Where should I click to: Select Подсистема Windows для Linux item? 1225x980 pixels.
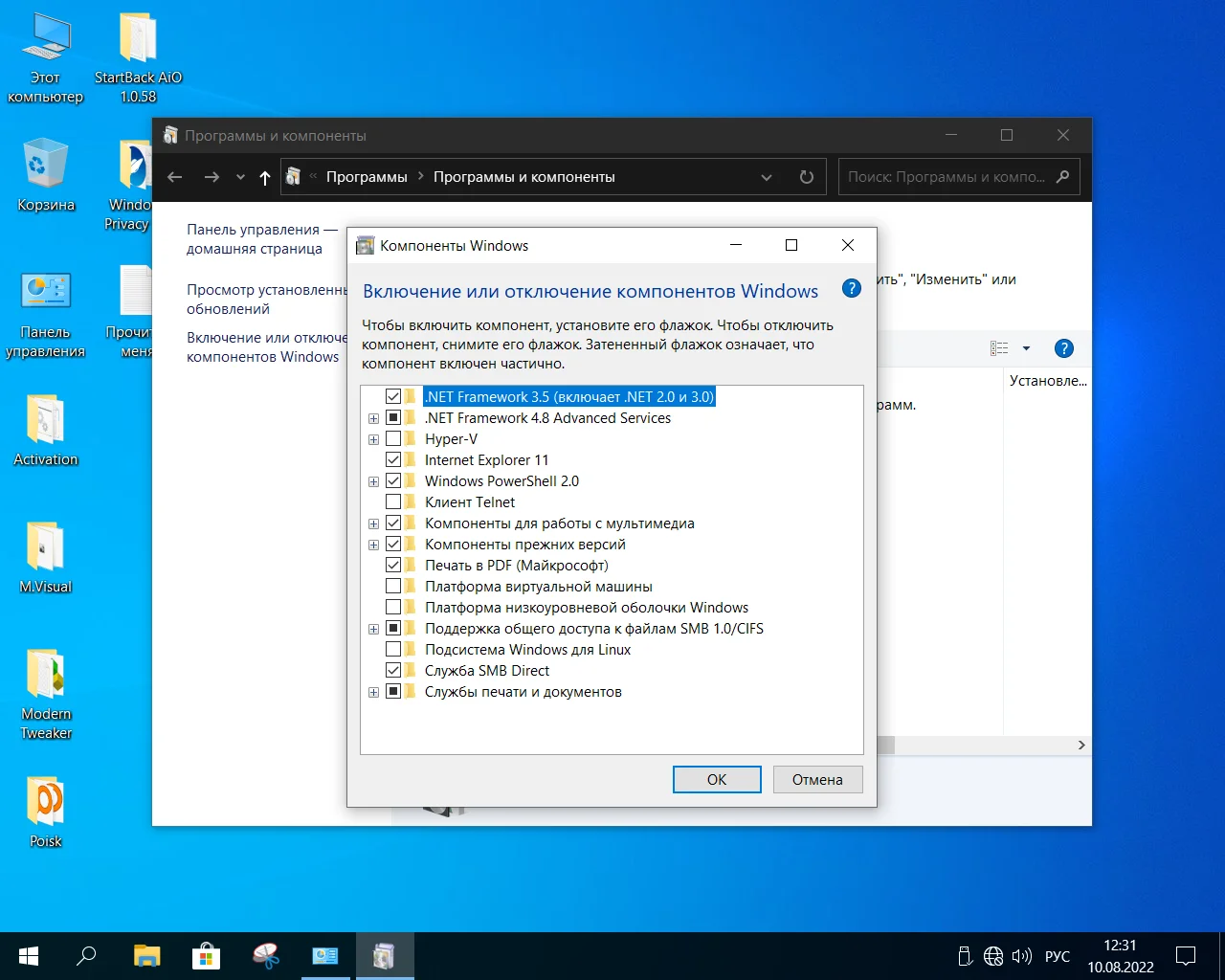[527, 650]
